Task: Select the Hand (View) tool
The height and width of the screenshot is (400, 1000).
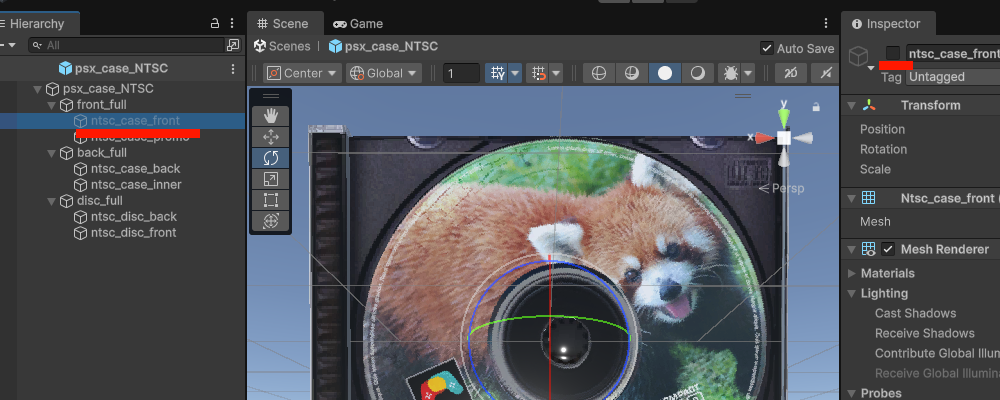Action: [271, 116]
